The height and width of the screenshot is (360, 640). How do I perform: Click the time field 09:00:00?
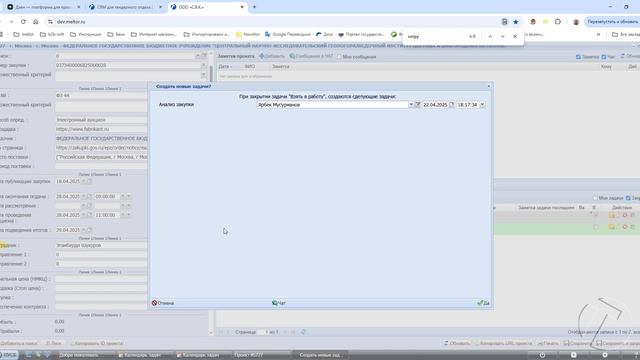click(x=107, y=196)
